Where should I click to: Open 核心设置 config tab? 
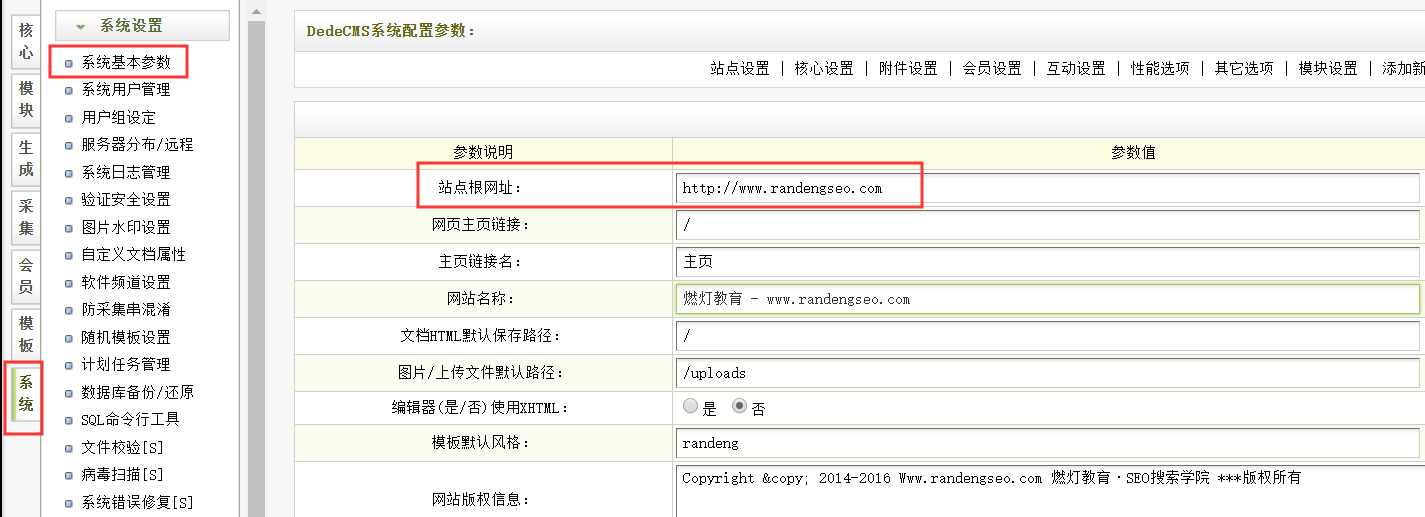click(824, 69)
